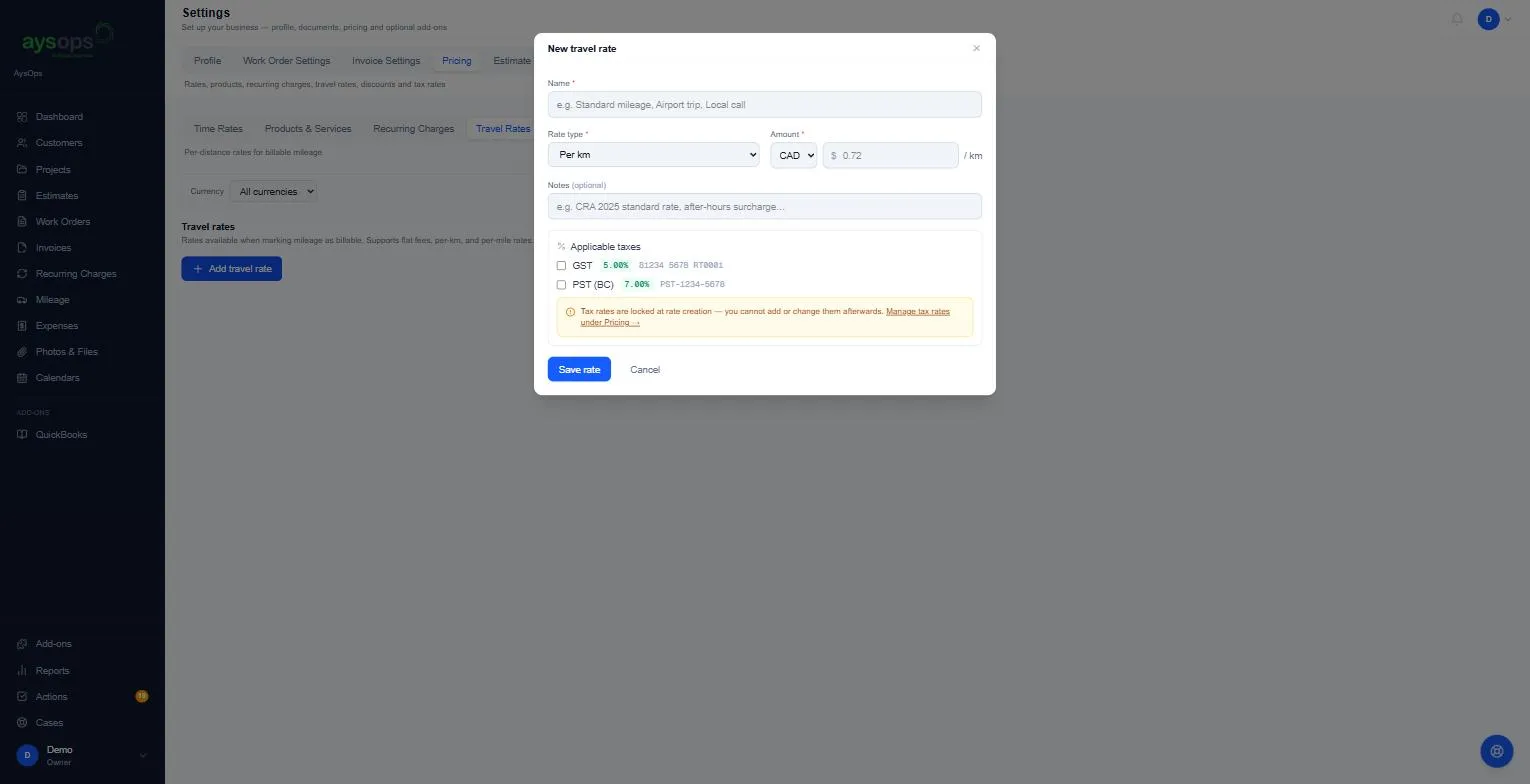
Task: Click the Customers sidebar icon
Action: (x=22, y=143)
